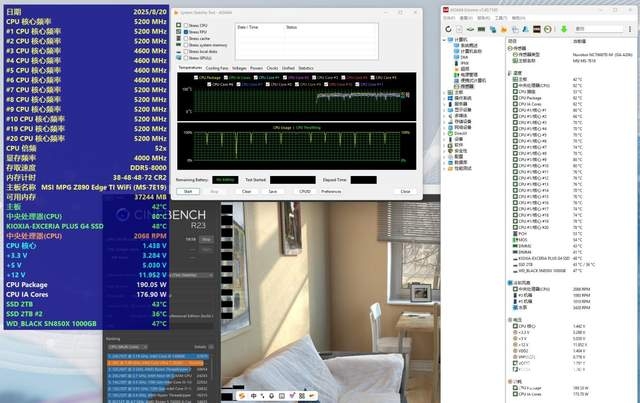
Task: Click the Refresh icon in AIDA64 toolbar
Action: coord(448,29)
